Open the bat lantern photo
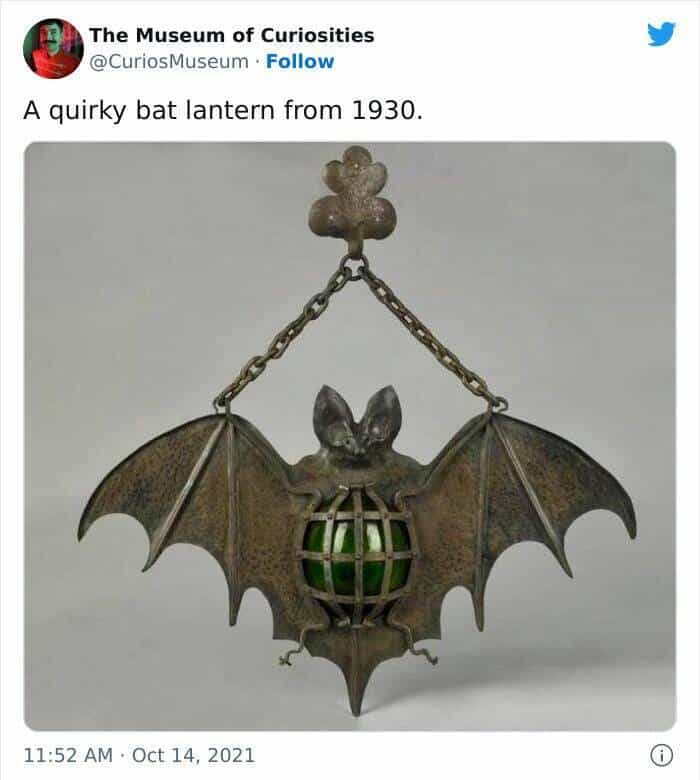This screenshot has width=700, height=780. pyautogui.click(x=350, y=436)
